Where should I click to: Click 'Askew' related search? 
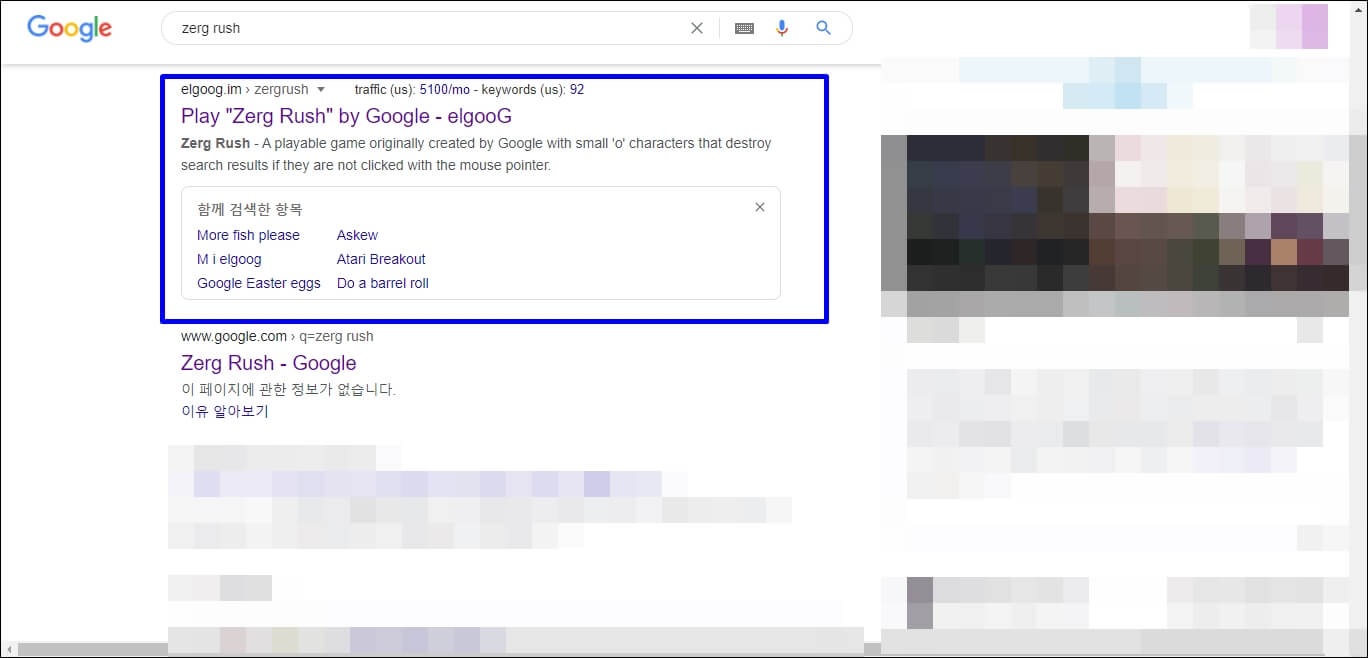point(357,235)
